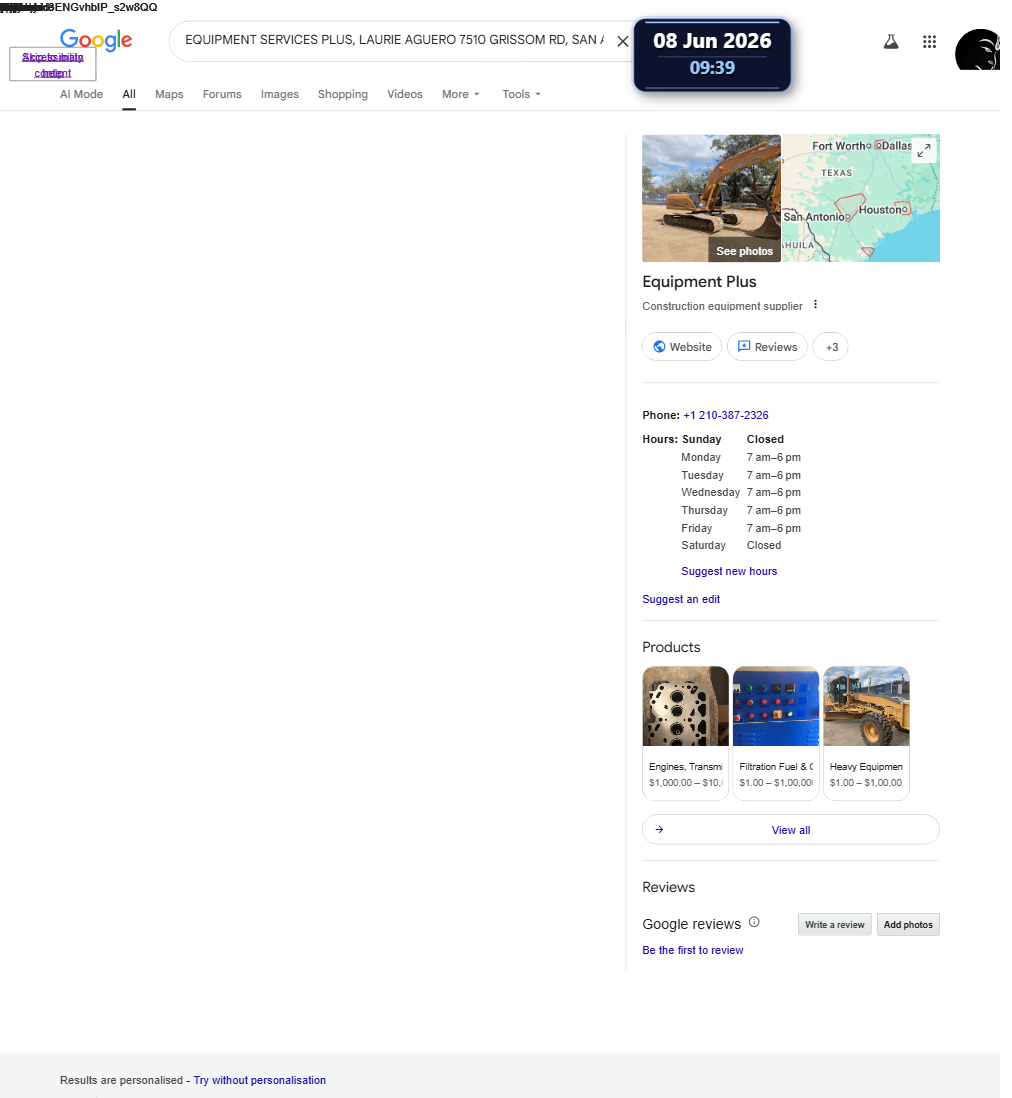Open the three-dot menu beside Construction equipment supplier
The height and width of the screenshot is (1098, 1012).
[x=815, y=305]
